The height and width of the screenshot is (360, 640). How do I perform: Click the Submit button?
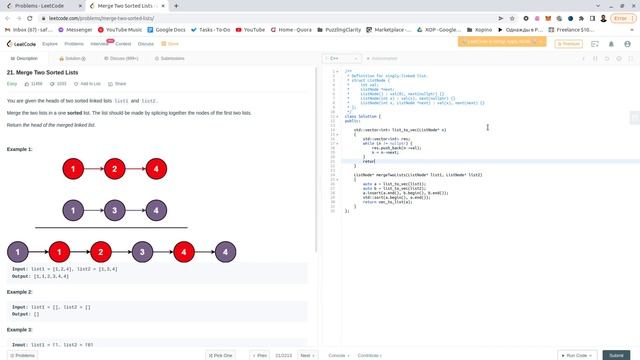pyautogui.click(x=616, y=356)
